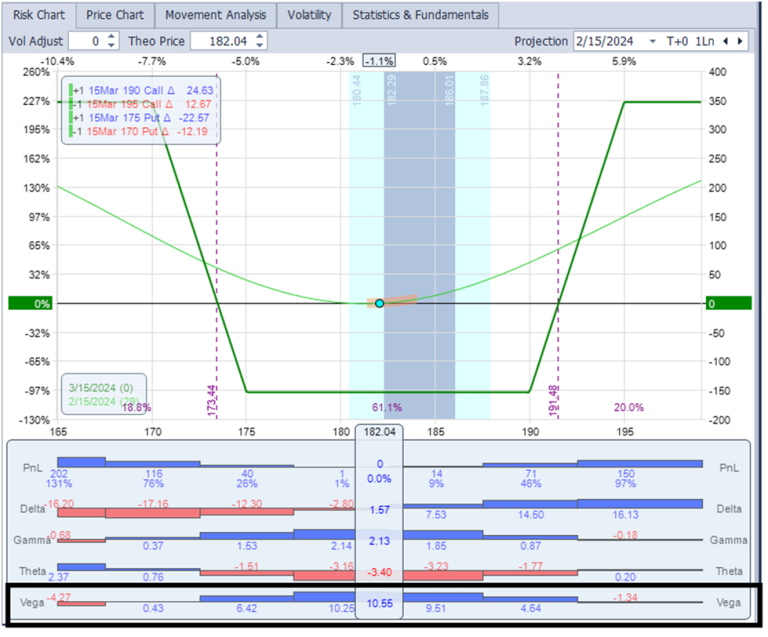Viewport: 768px width, 637px height.
Task: Click the boxed -1.1% percent label
Action: (x=378, y=61)
